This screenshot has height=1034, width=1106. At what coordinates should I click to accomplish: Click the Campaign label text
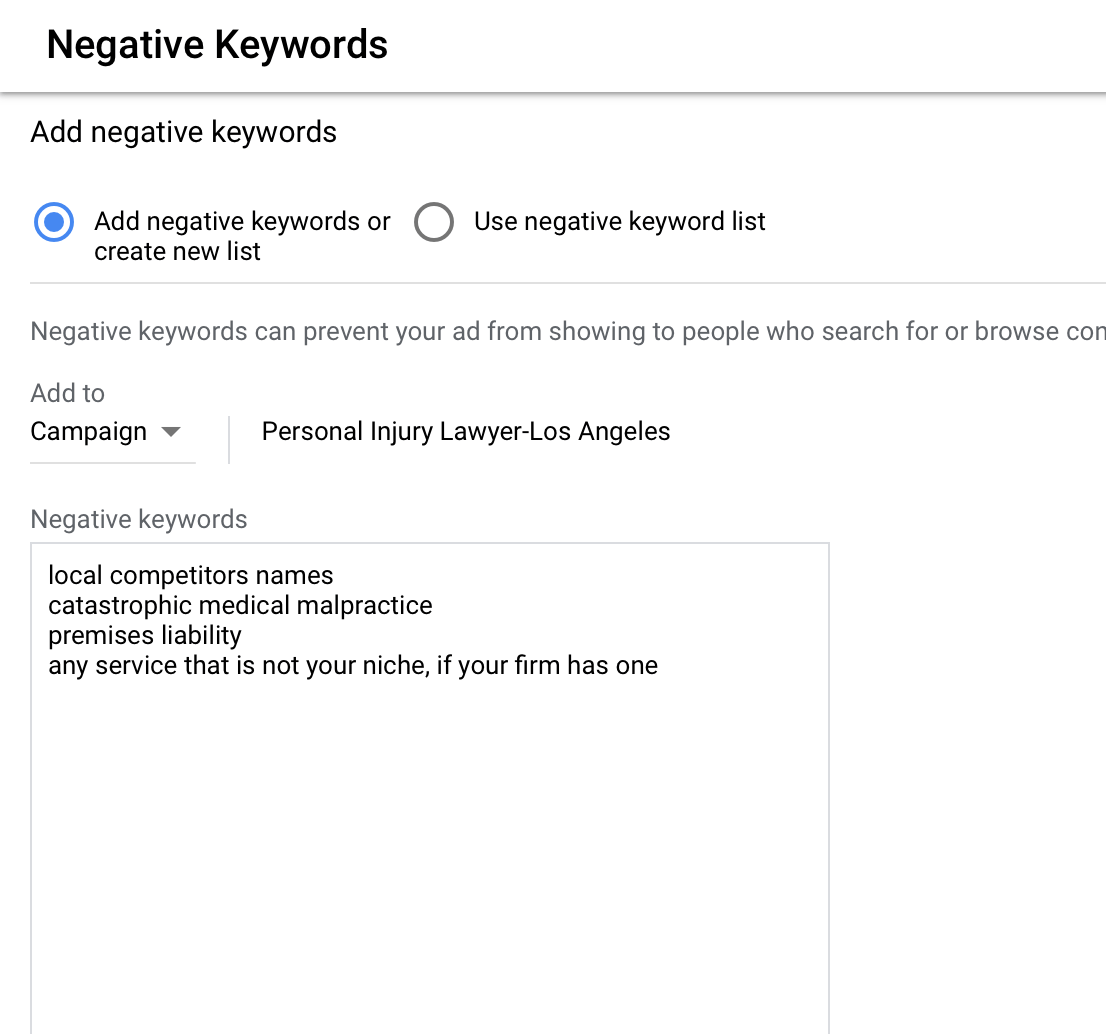coord(90,431)
